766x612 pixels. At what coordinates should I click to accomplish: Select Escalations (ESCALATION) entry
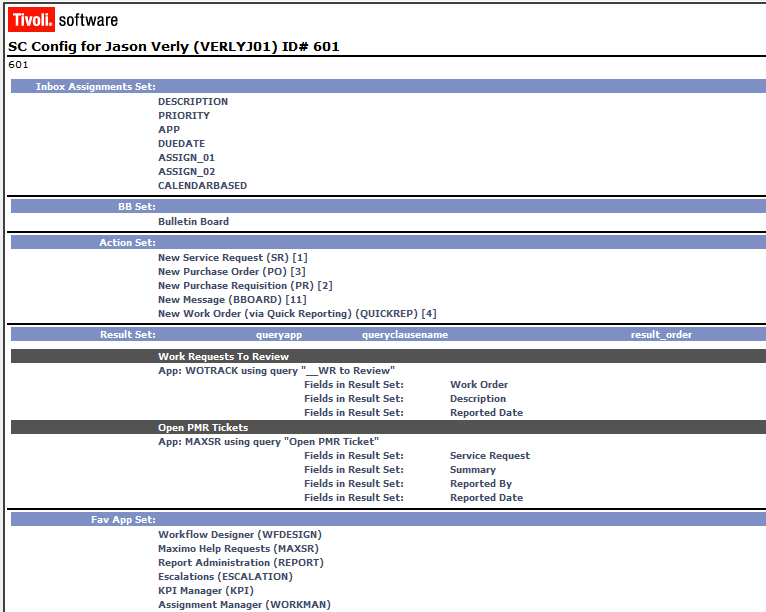point(225,577)
